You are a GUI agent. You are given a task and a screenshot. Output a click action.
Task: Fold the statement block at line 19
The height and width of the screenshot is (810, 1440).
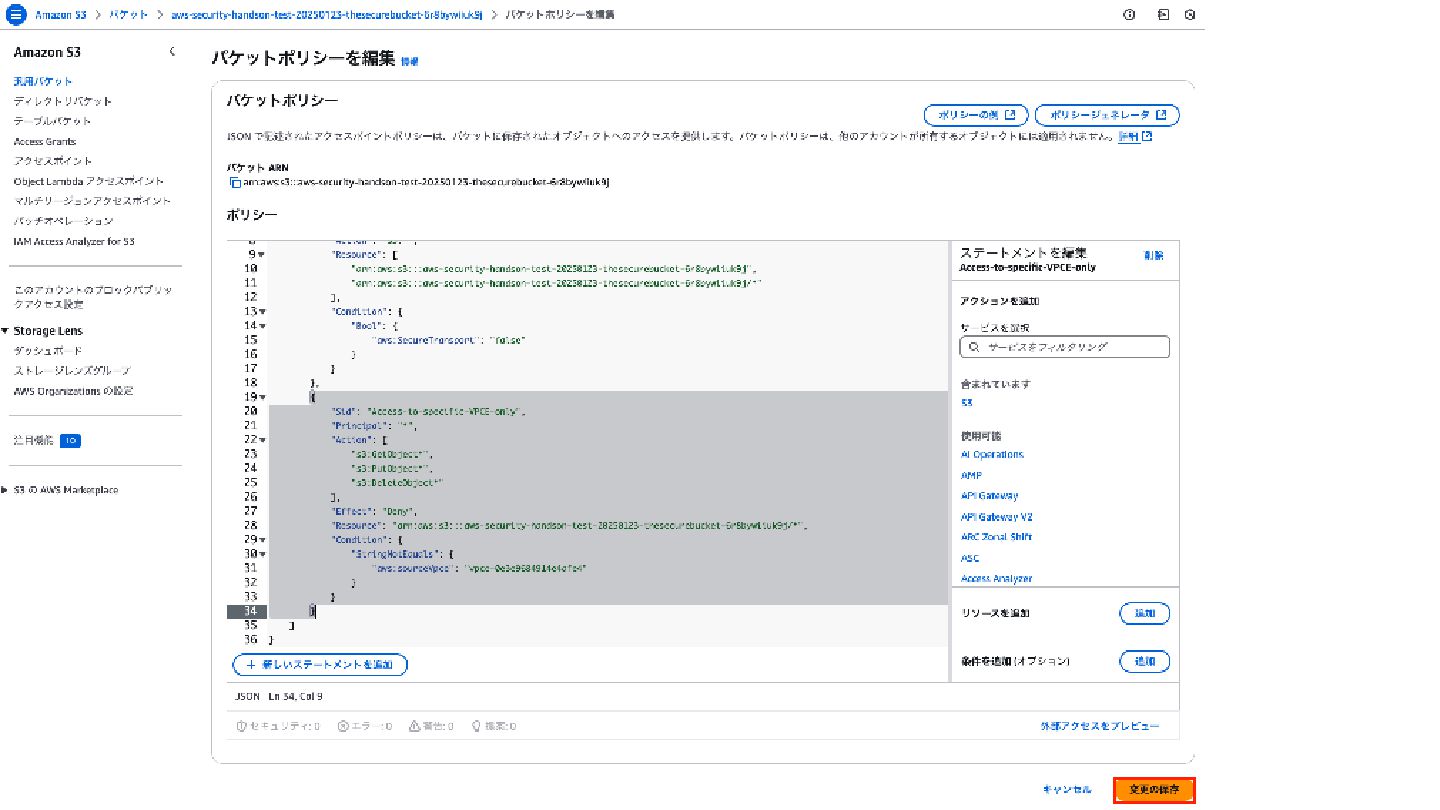click(262, 397)
